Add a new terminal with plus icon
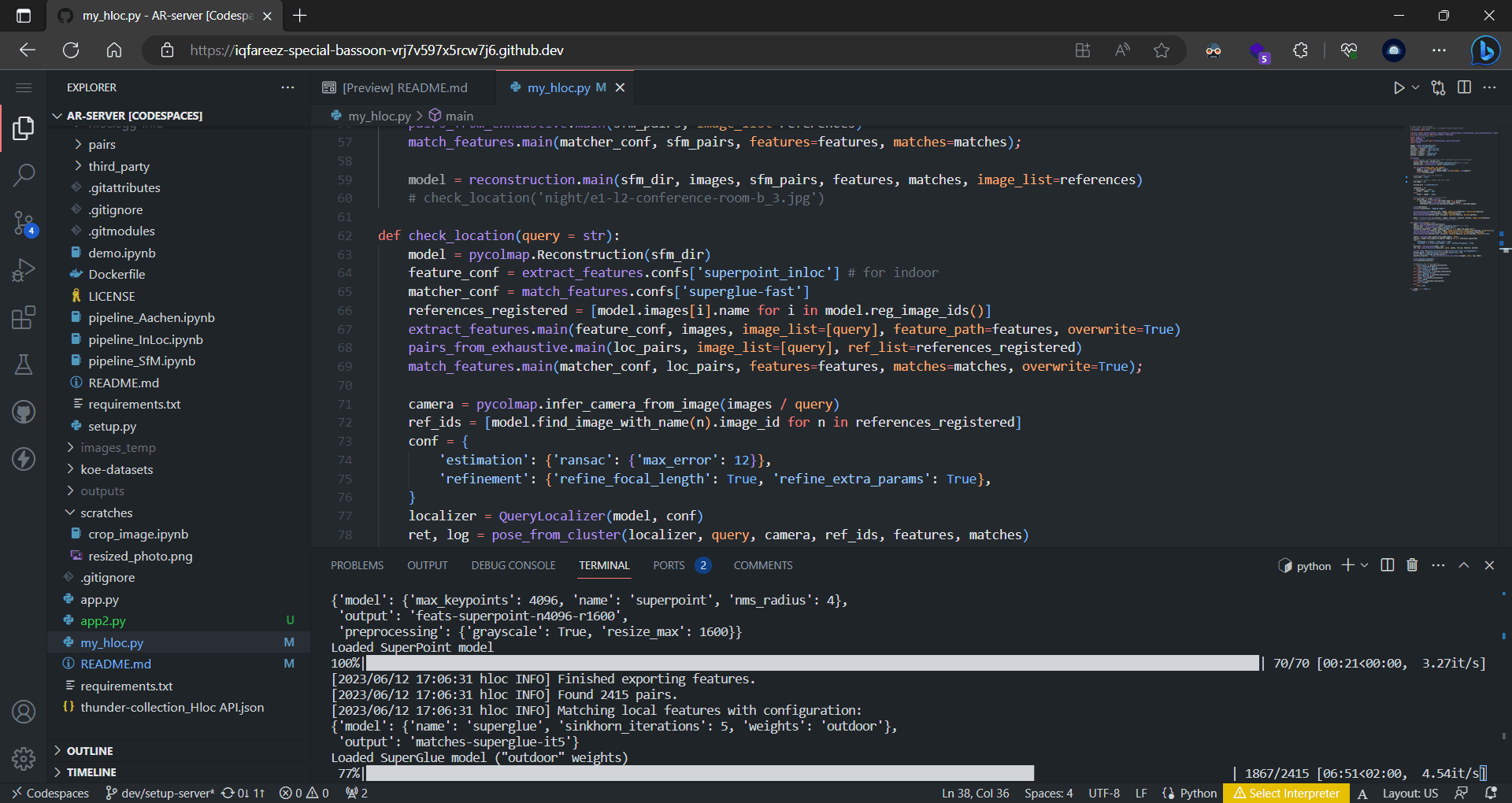Image resolution: width=1512 pixels, height=803 pixels. 1347,565
